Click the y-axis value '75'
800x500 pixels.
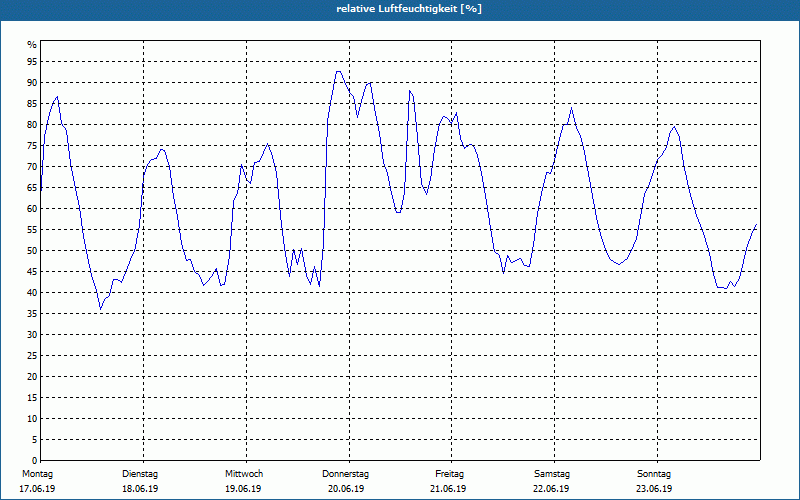coord(32,145)
